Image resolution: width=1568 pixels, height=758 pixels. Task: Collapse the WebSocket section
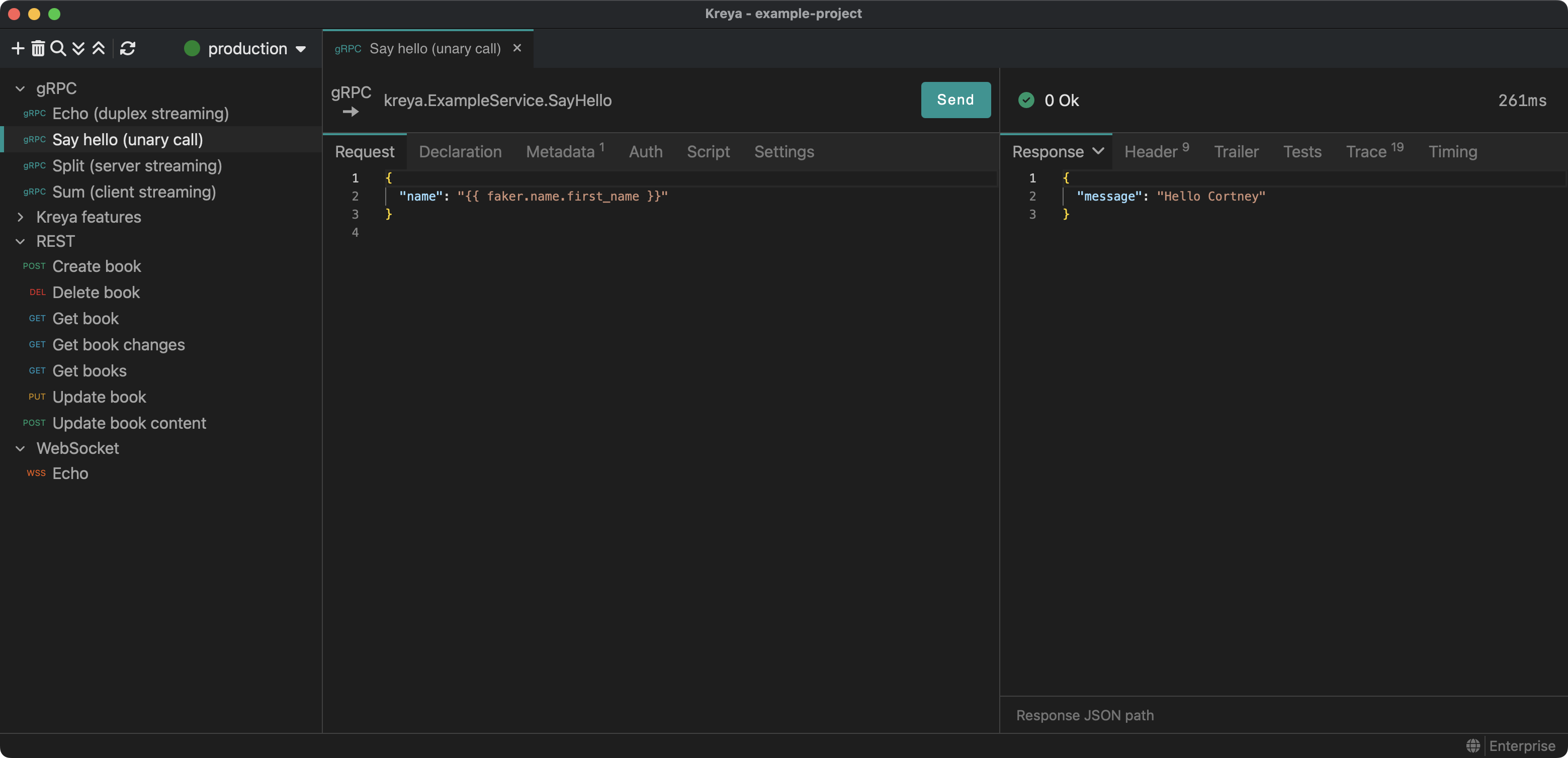point(20,448)
